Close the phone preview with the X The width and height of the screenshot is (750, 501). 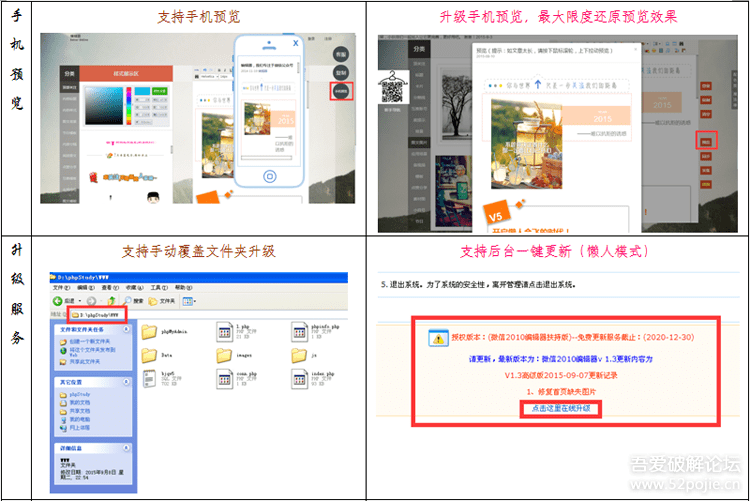point(296,43)
